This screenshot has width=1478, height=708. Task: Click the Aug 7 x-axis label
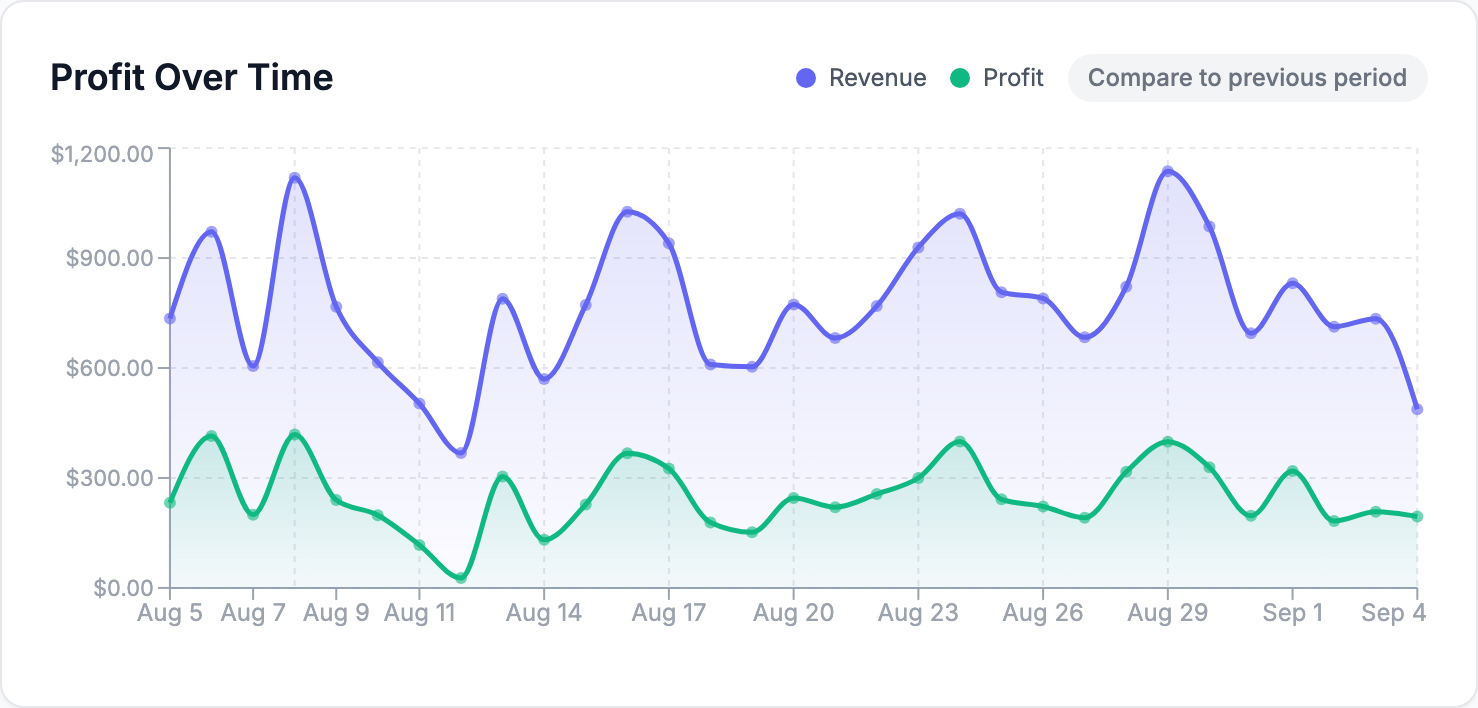[253, 613]
